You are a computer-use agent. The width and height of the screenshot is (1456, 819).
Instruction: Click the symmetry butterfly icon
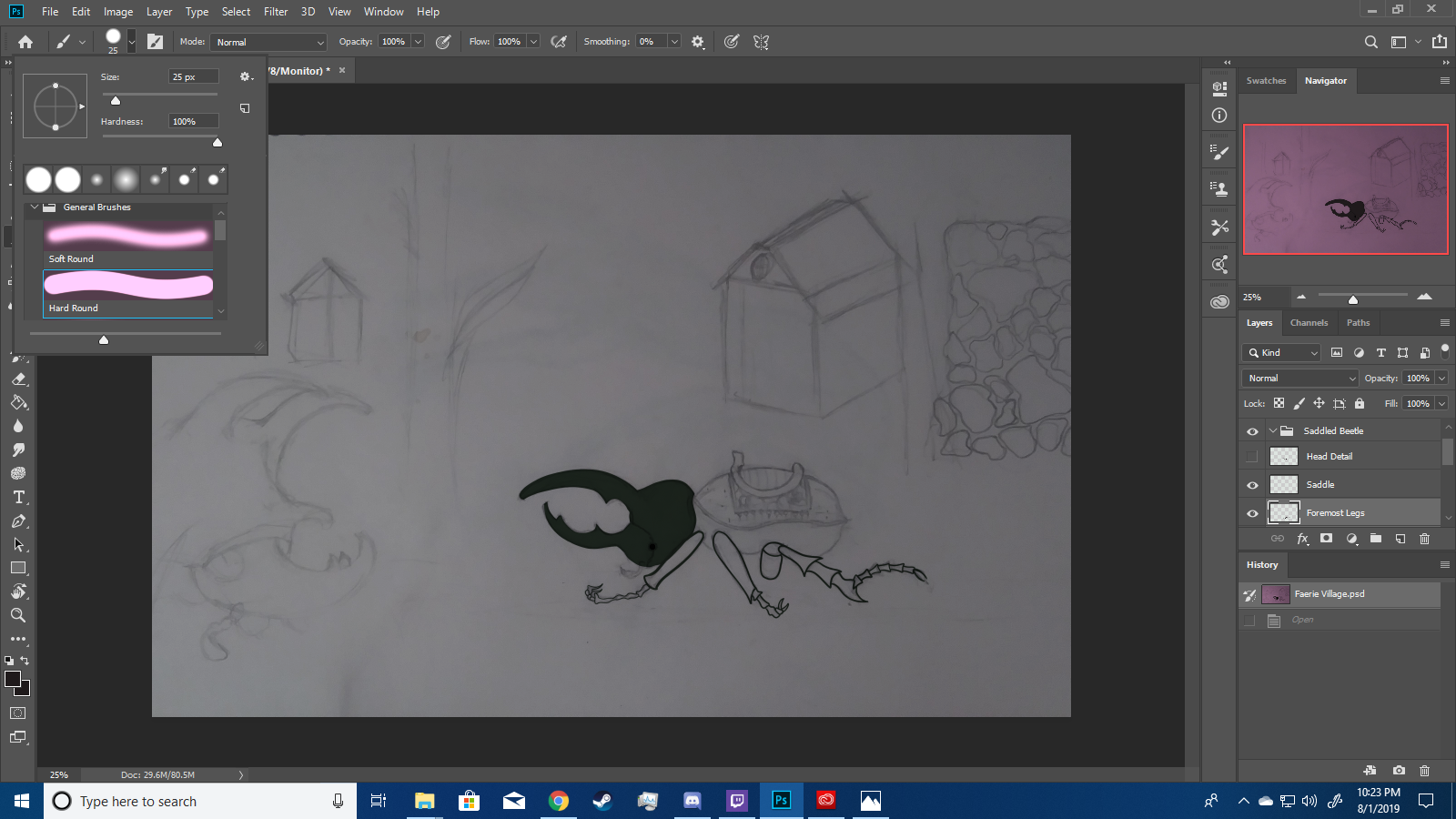pos(762,42)
